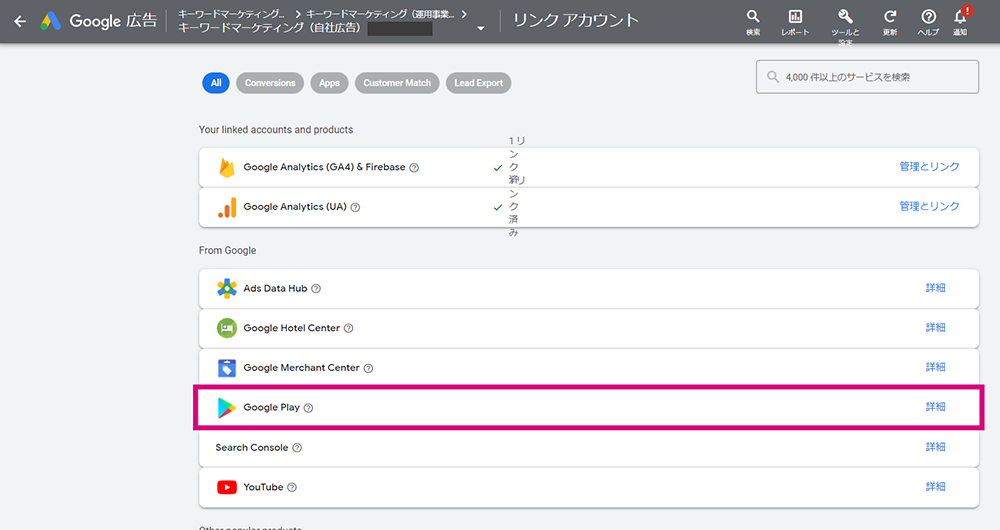1000x530 pixels.
Task: Click help icon beside Ads Data Hub
Action: click(x=316, y=288)
